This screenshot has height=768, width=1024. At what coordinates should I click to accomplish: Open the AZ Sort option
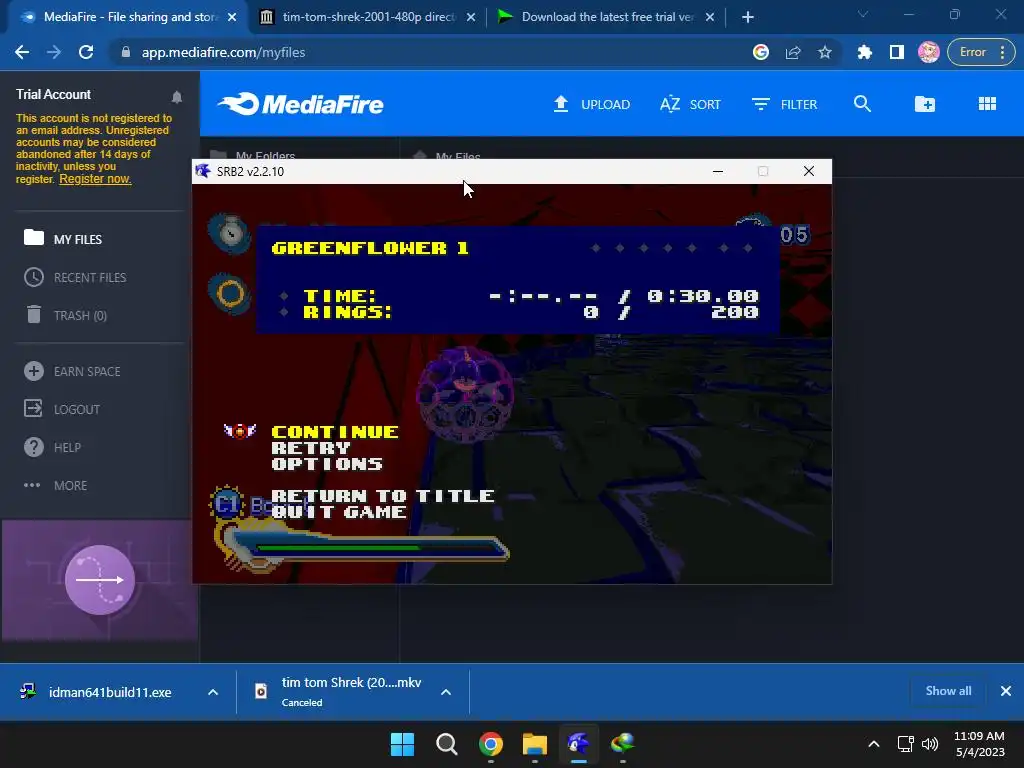tap(690, 104)
